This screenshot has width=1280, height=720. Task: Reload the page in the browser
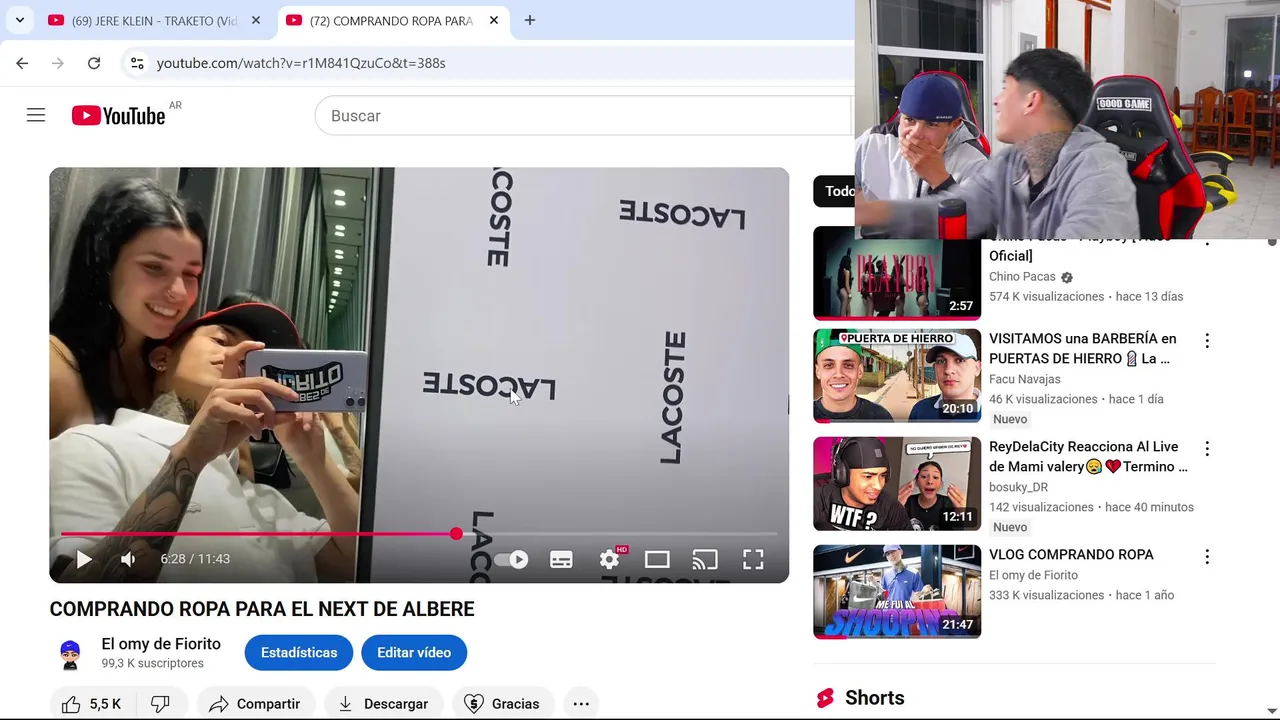pyautogui.click(x=94, y=63)
